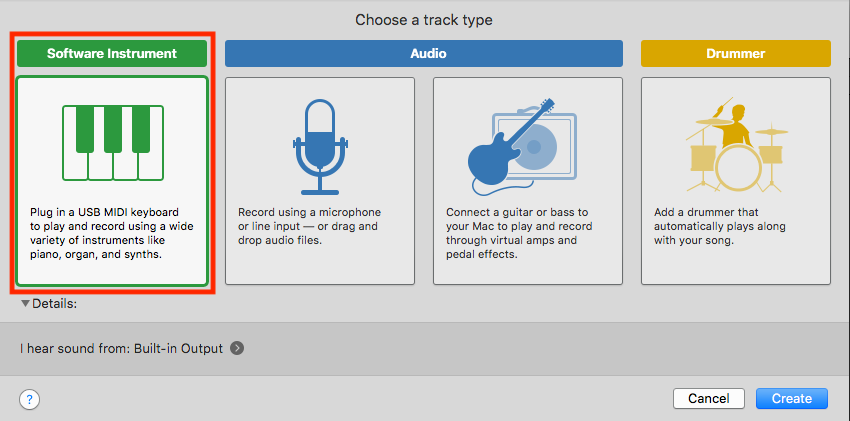This screenshot has width=850, height=421.
Task: Choose the blue microphone icon
Action: pyautogui.click(x=320, y=146)
